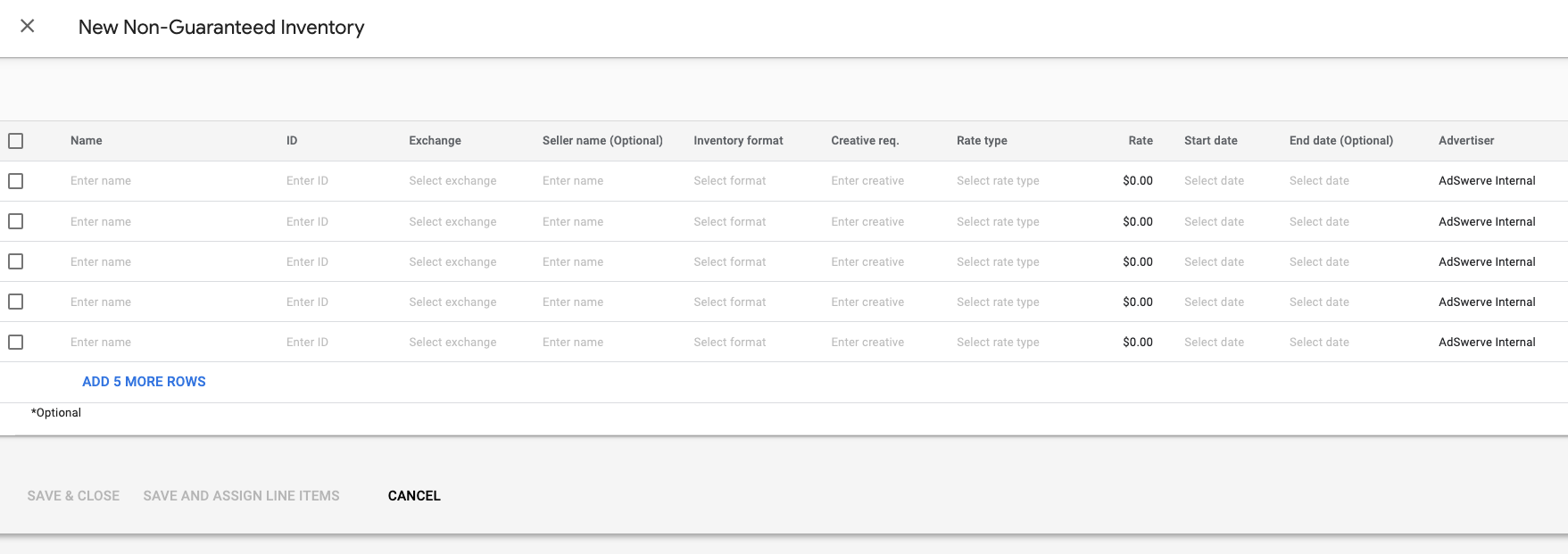Pick an end date in third row
This screenshot has height=554, width=1568.
(x=1319, y=261)
